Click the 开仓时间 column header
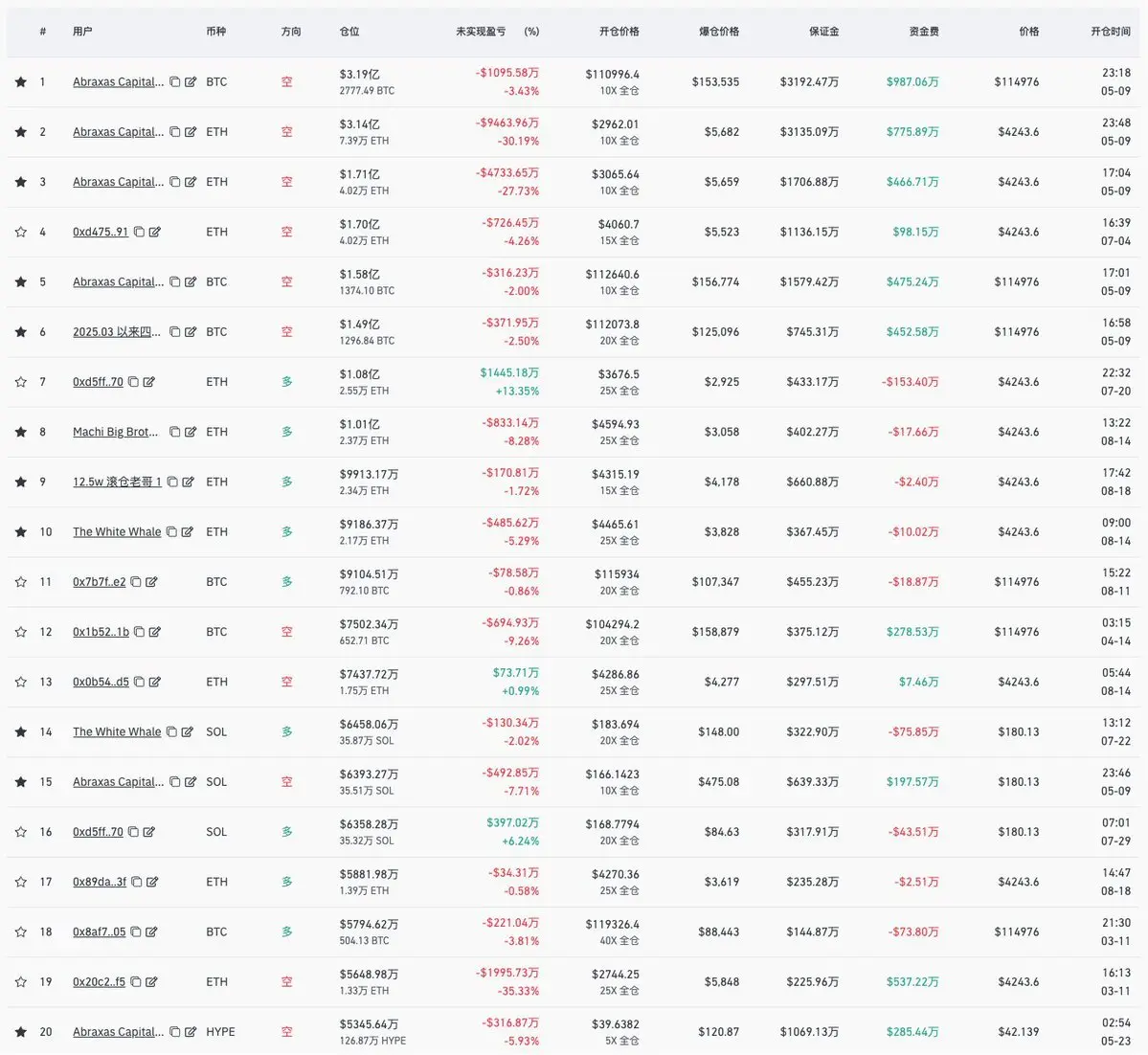 click(x=1111, y=32)
